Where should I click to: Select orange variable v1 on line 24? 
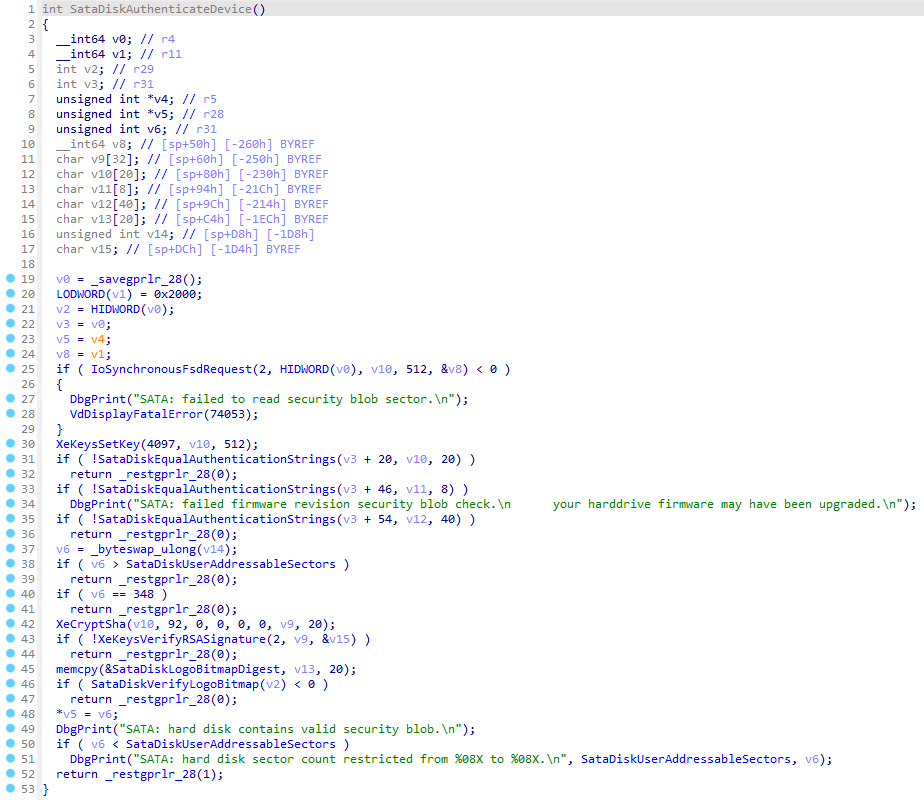pos(97,354)
